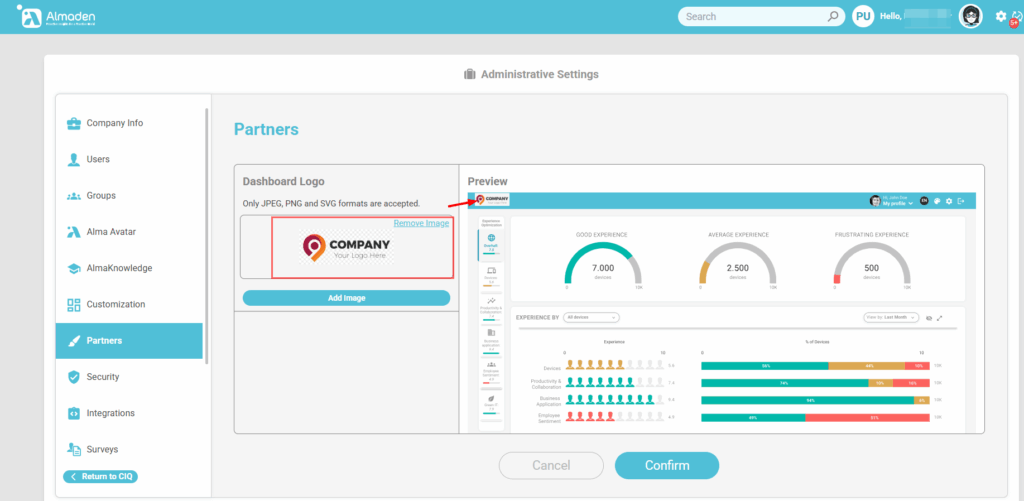Open the Users settings section

(x=98, y=159)
